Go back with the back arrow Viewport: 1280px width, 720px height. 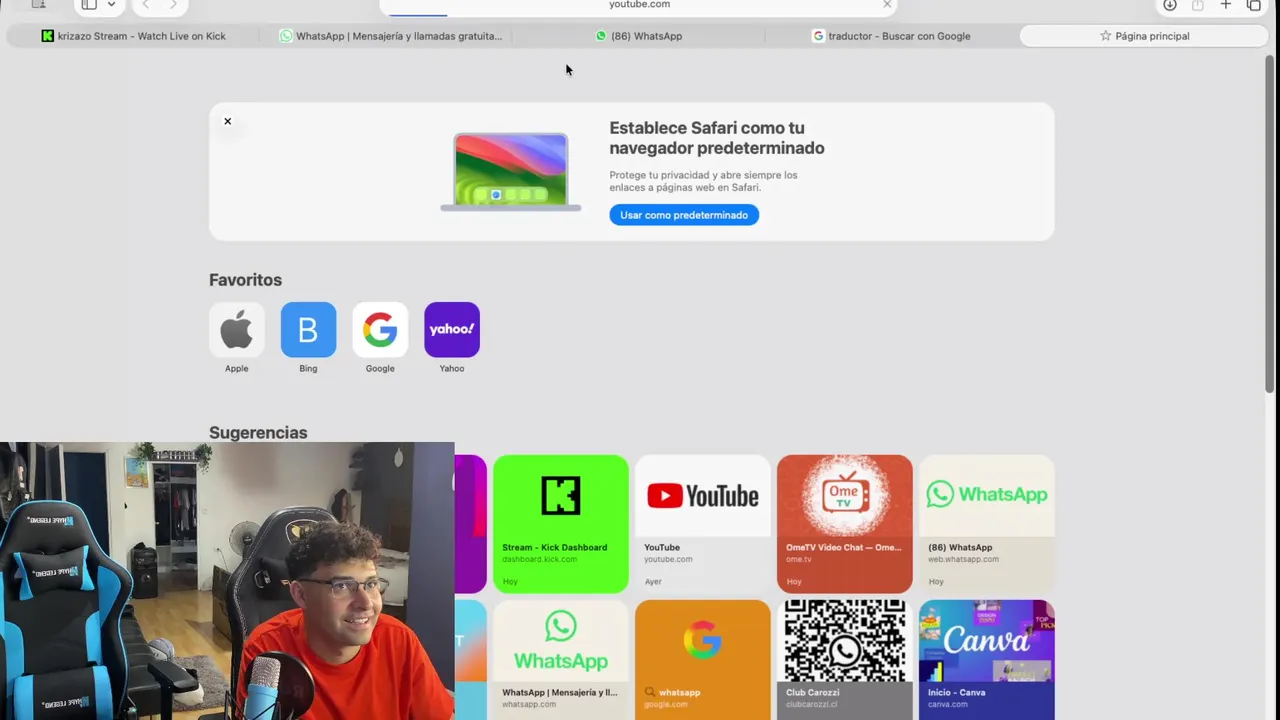coord(145,4)
